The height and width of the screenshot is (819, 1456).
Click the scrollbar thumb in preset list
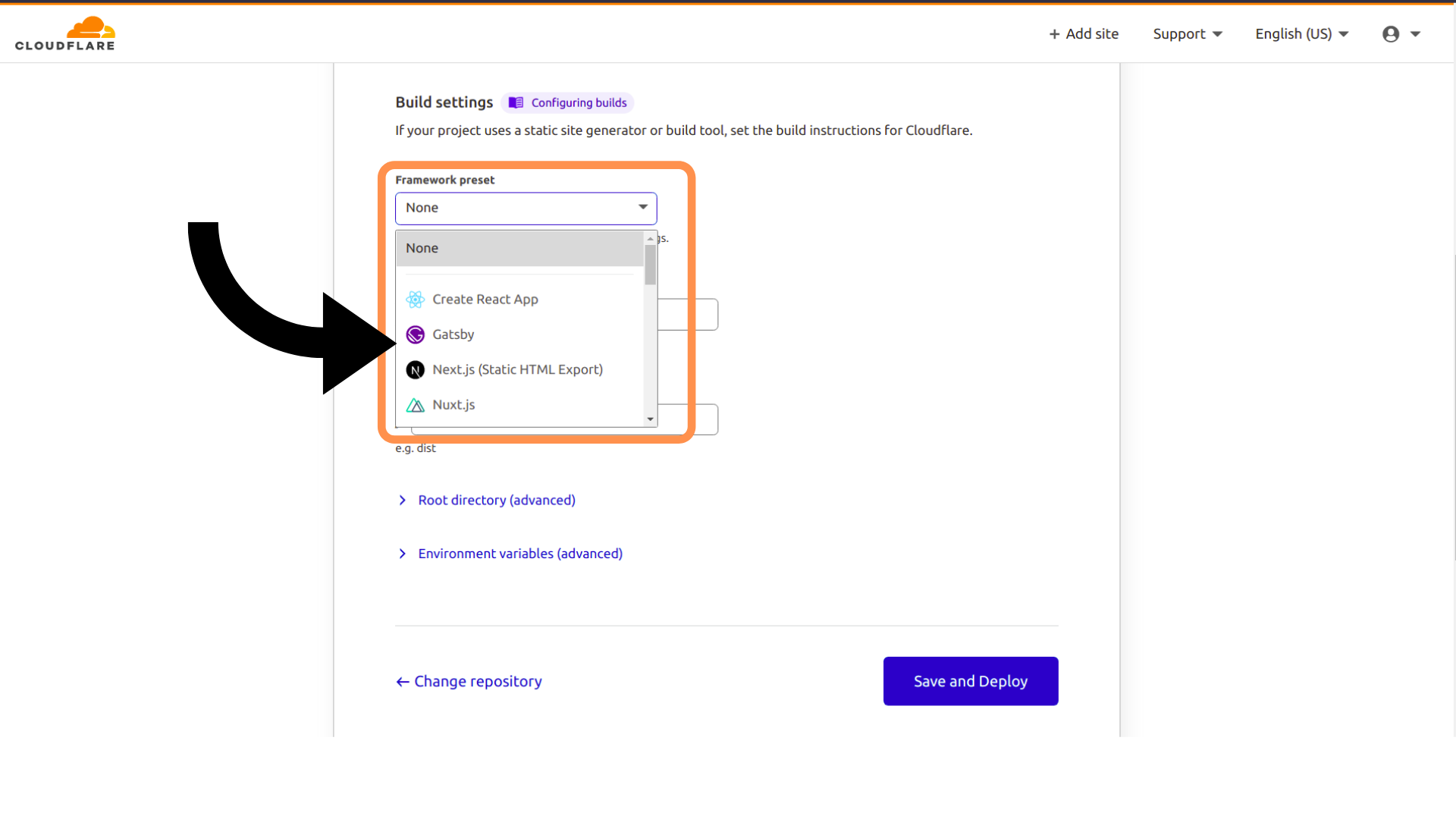click(650, 265)
